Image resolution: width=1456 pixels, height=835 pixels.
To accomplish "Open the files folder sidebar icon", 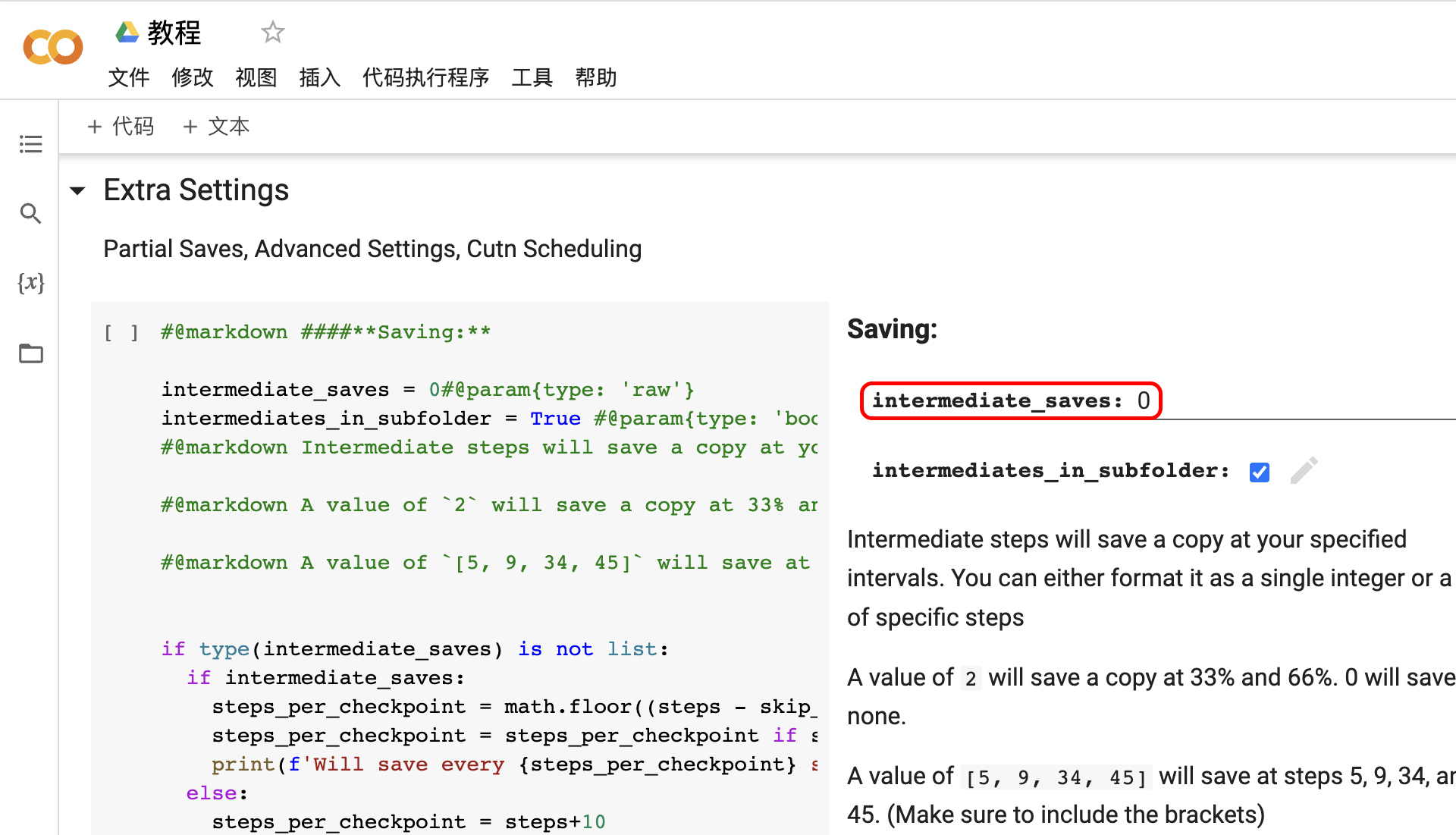I will pos(30,353).
